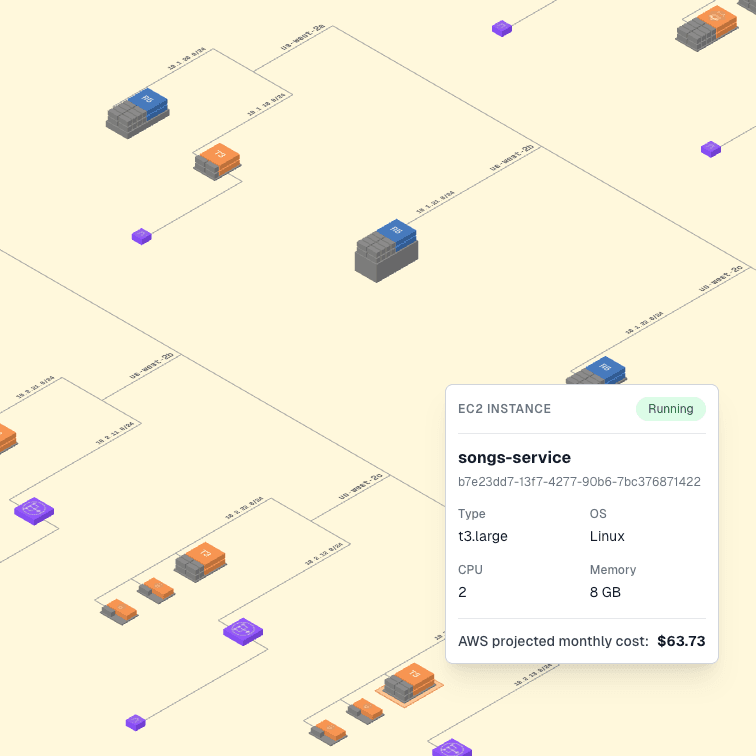Screen dimensions: 756x756
Task: Select RDS block partly hidden above info card
Action: tap(596, 371)
